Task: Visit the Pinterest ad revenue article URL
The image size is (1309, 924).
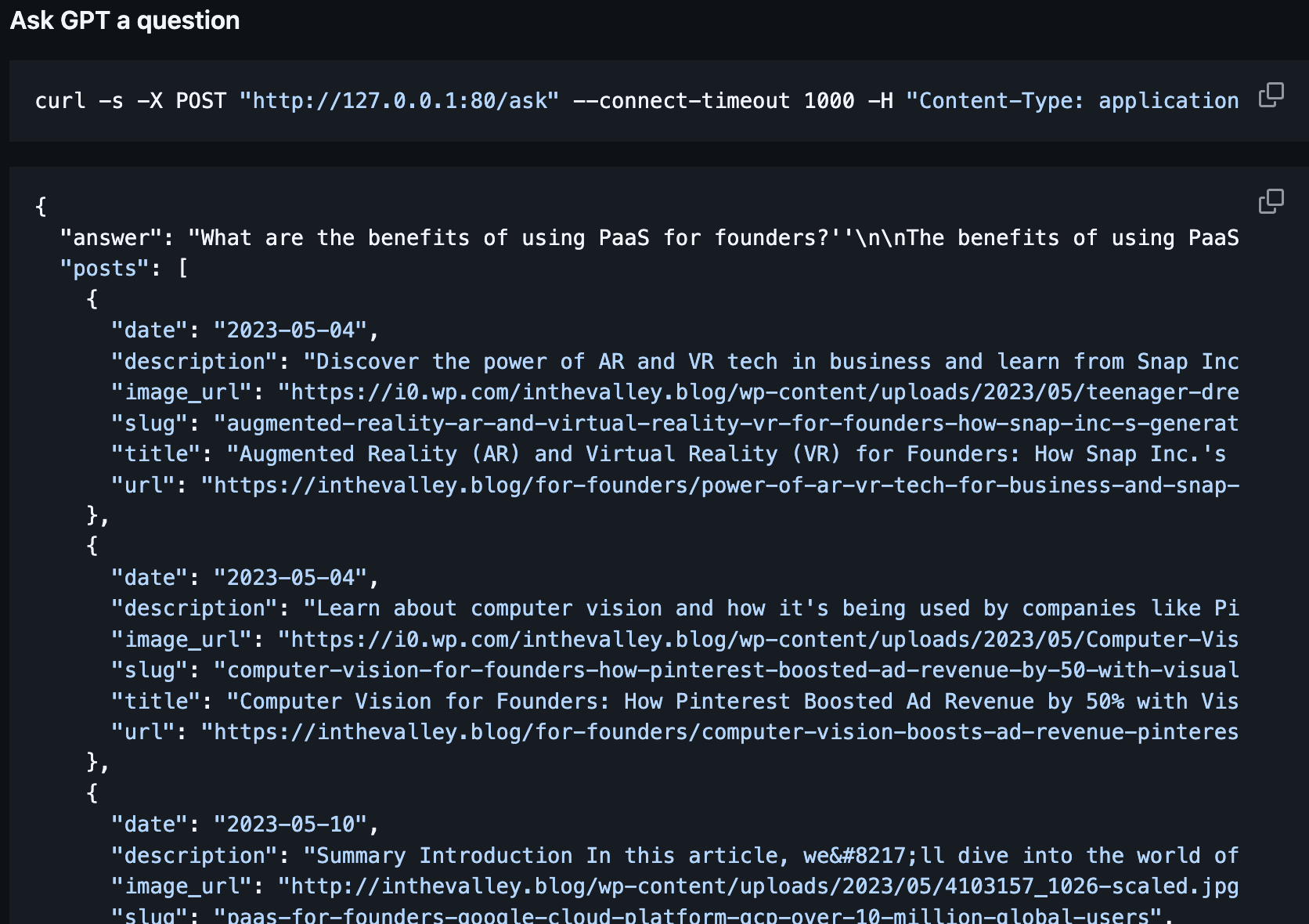Action: [720, 731]
